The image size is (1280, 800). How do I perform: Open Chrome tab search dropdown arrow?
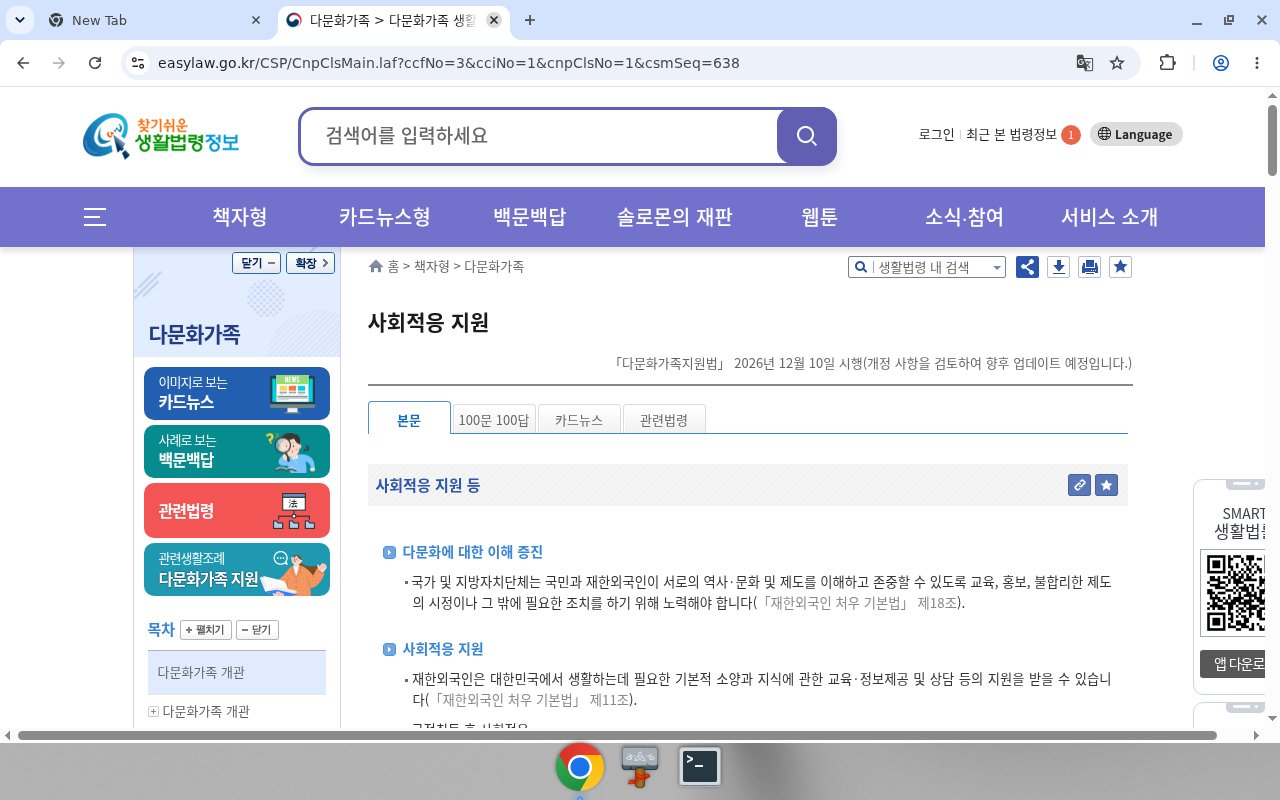point(21,20)
